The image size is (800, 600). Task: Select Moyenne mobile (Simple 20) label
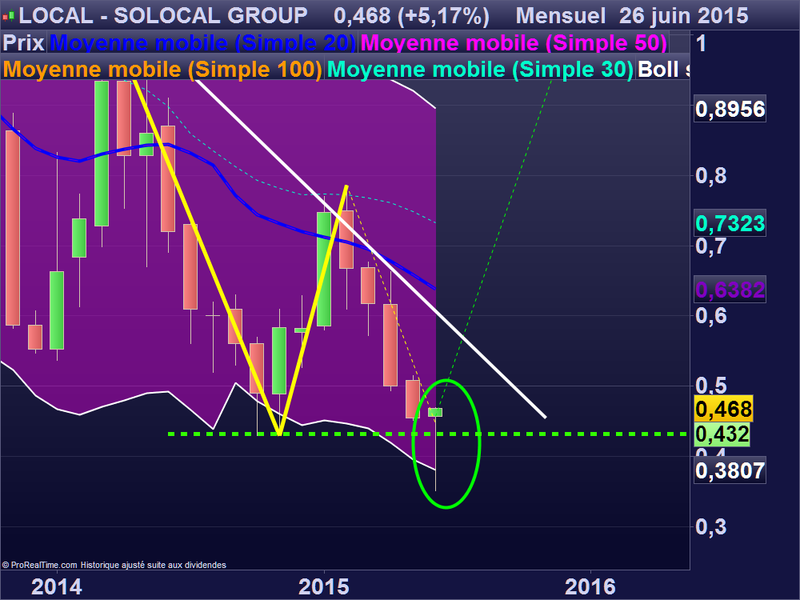coord(203,43)
